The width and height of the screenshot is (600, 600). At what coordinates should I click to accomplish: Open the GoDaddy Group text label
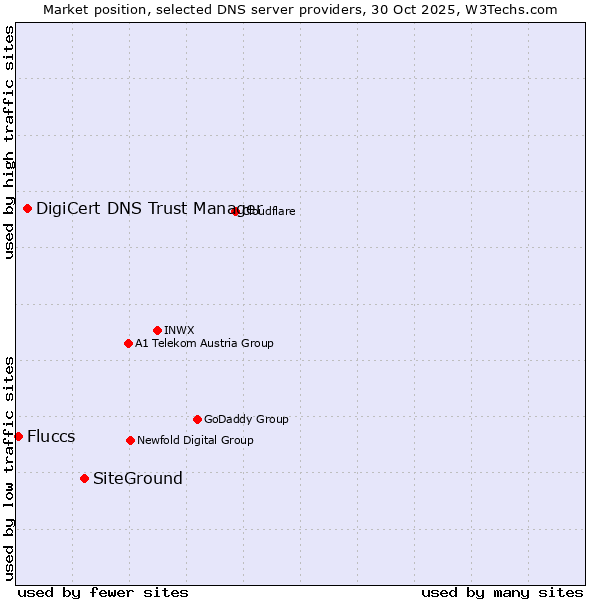tap(246, 419)
